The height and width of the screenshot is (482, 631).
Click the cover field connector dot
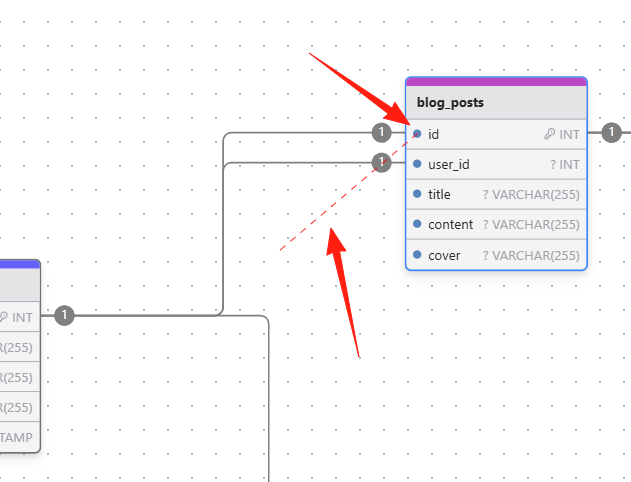click(417, 255)
